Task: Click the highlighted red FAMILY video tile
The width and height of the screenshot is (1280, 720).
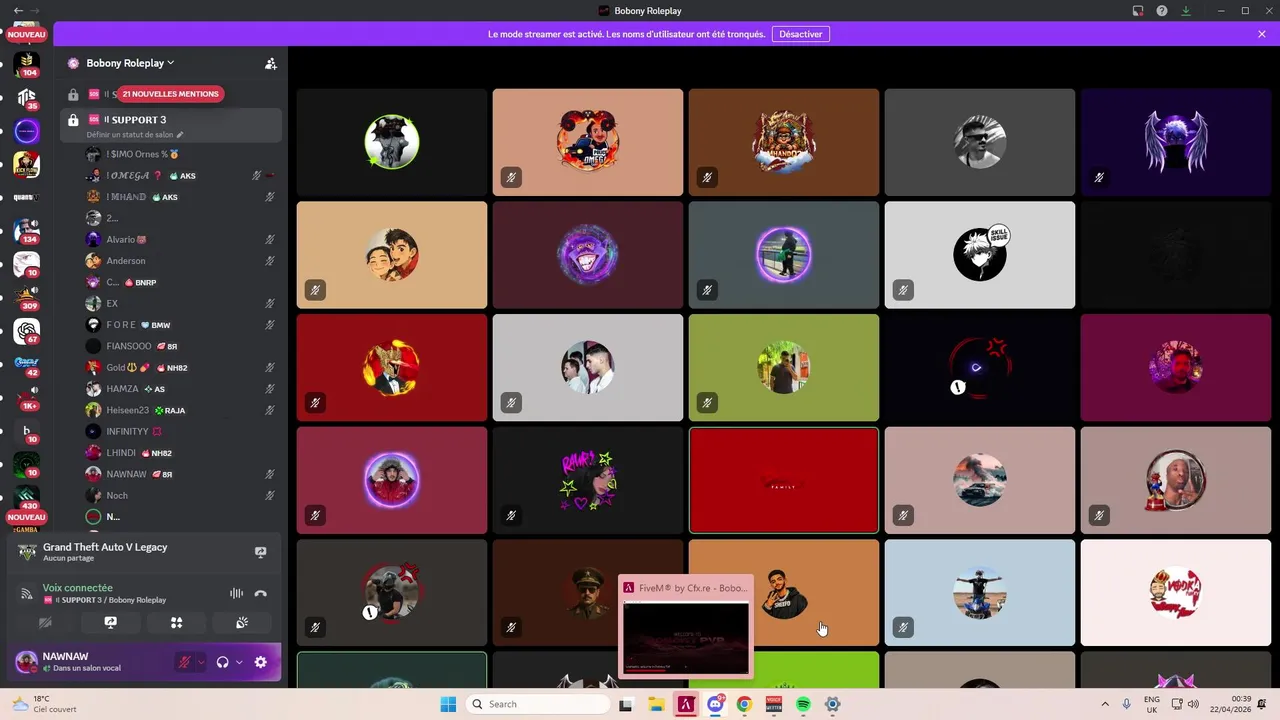Action: pyautogui.click(x=784, y=481)
